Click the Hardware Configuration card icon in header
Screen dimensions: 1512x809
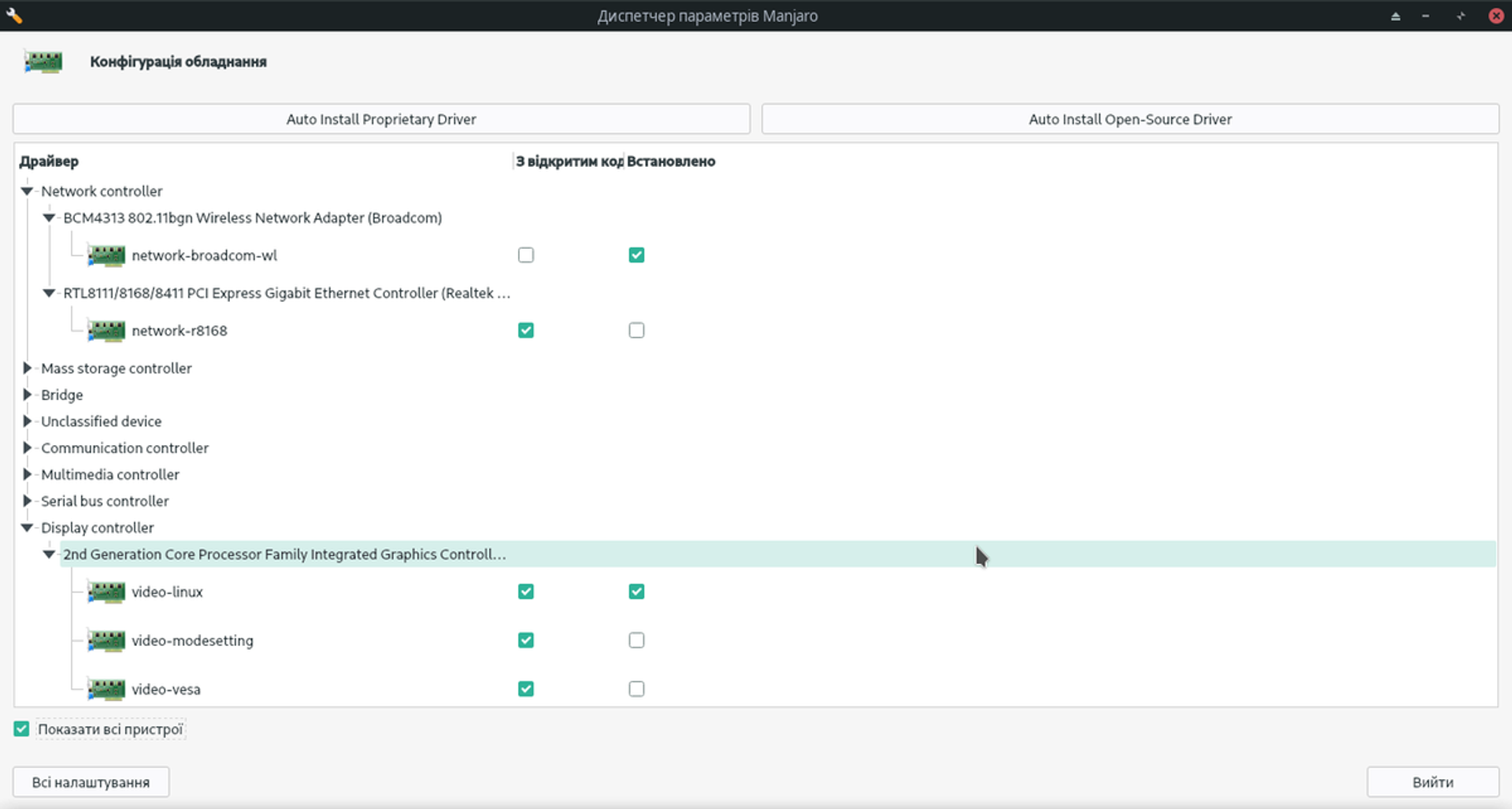[43, 61]
